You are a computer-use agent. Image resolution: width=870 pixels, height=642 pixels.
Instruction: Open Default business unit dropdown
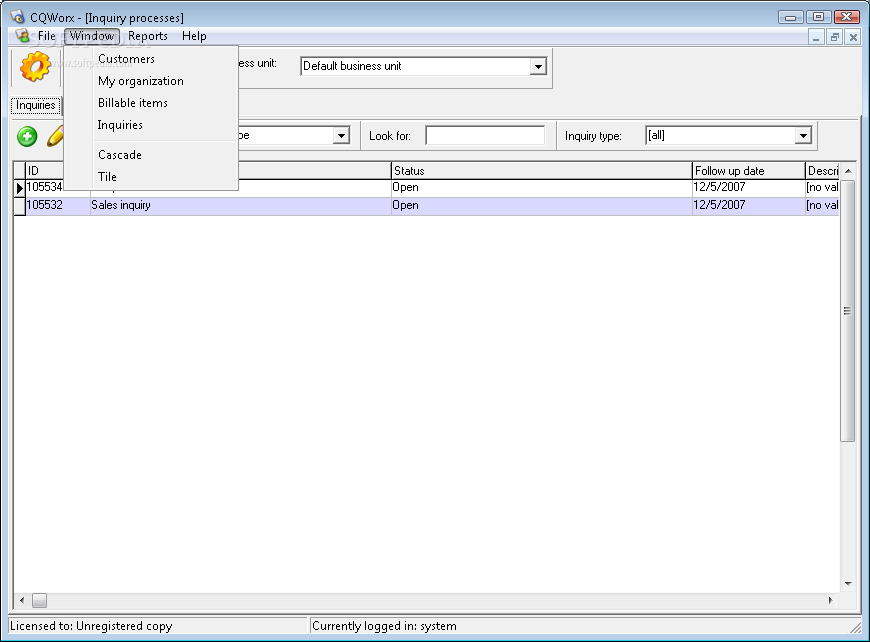tap(538, 67)
